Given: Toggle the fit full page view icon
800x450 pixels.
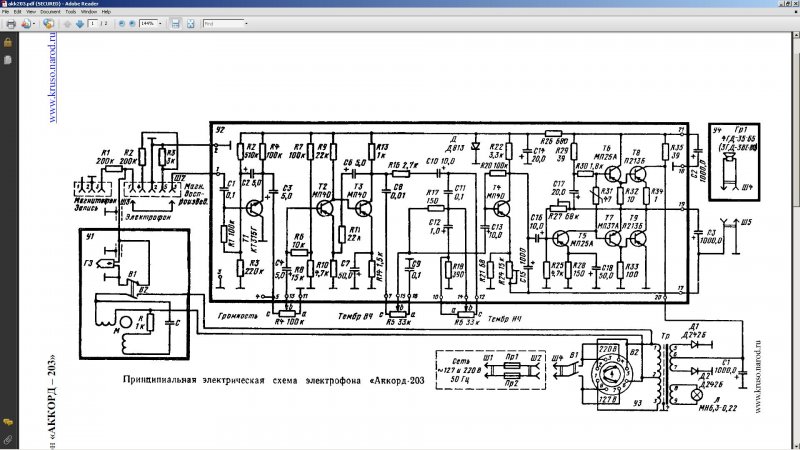Looking at the screenshot, I should (x=190, y=23).
